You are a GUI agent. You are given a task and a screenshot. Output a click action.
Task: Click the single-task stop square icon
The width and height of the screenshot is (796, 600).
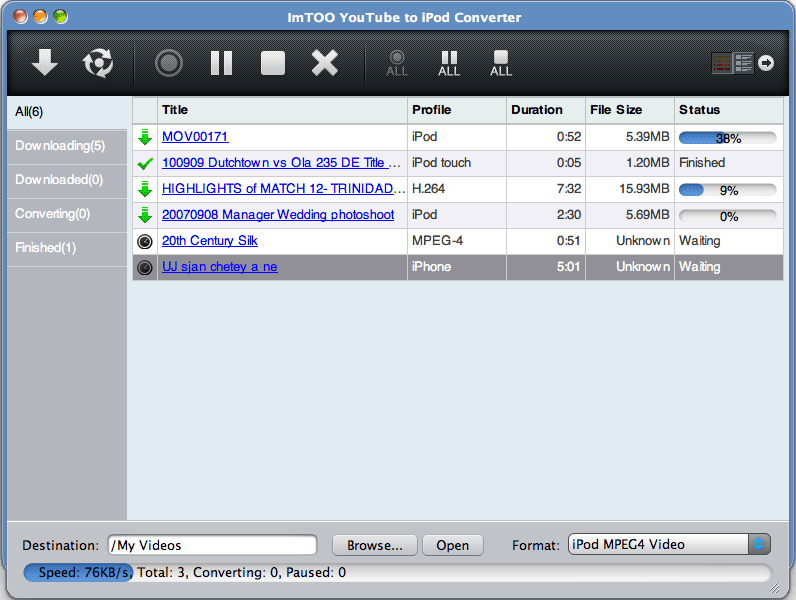[x=273, y=63]
